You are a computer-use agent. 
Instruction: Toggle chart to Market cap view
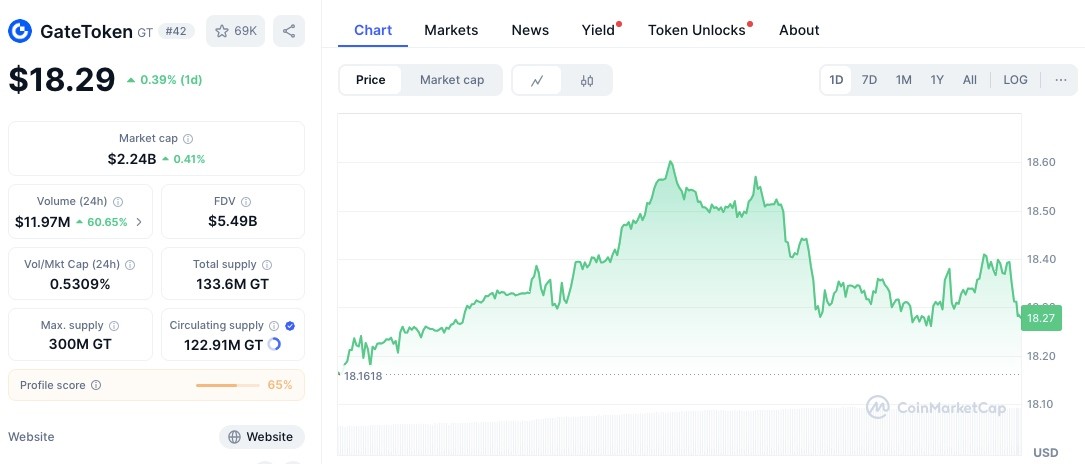[x=452, y=80]
